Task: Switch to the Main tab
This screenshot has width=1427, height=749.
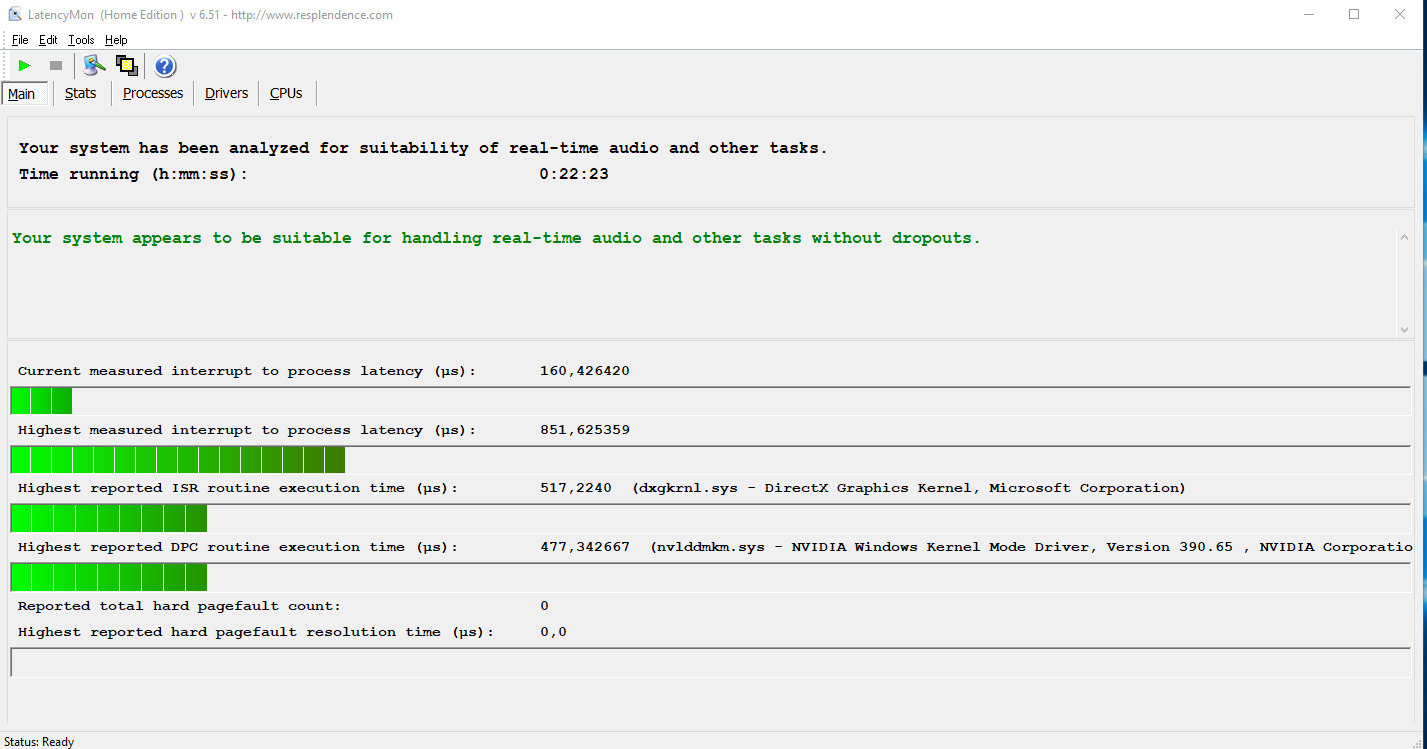Action: (x=21, y=94)
